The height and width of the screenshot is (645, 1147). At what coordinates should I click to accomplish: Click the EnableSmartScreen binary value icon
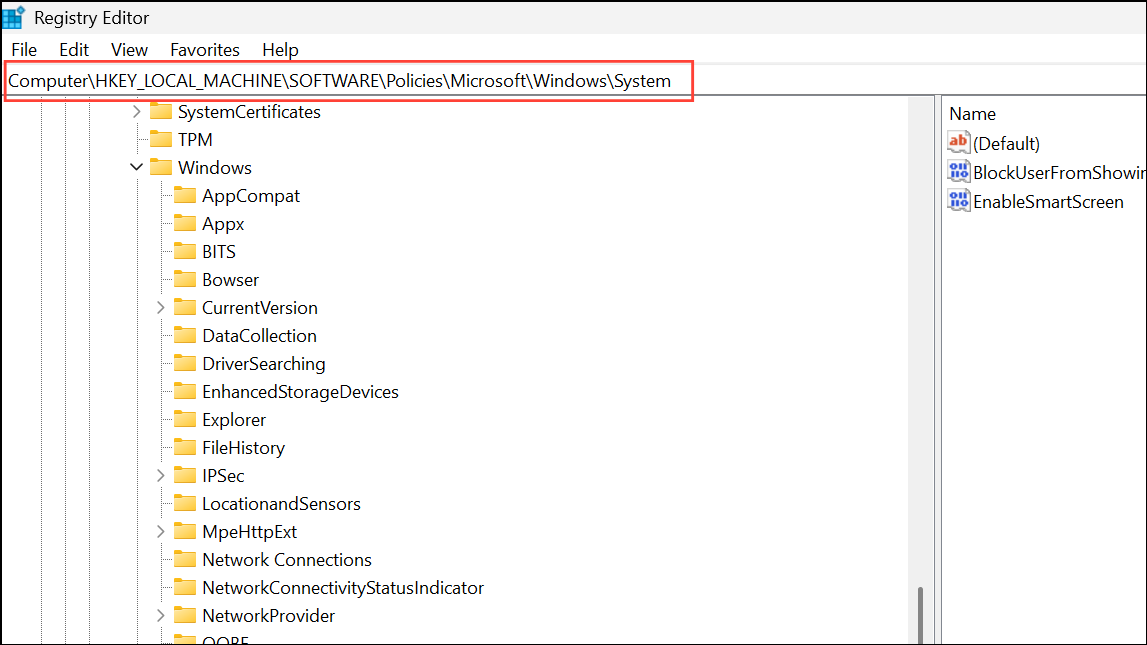[959, 201]
